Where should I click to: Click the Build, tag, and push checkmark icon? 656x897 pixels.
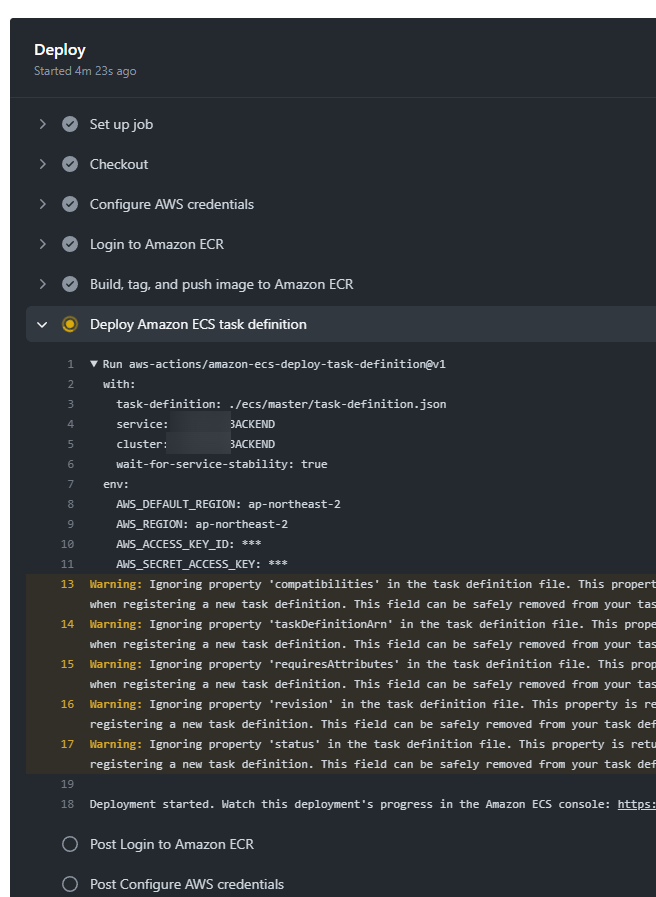(x=70, y=284)
